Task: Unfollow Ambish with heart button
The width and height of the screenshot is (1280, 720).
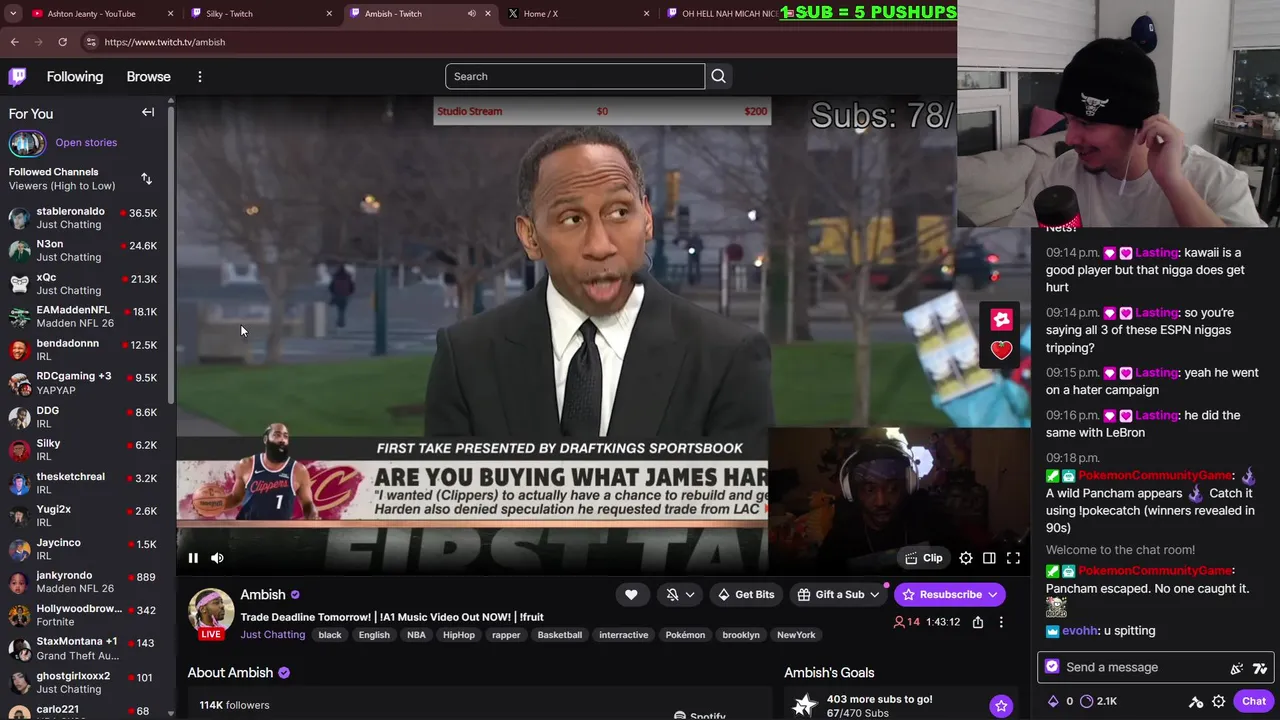Action: coord(631,595)
